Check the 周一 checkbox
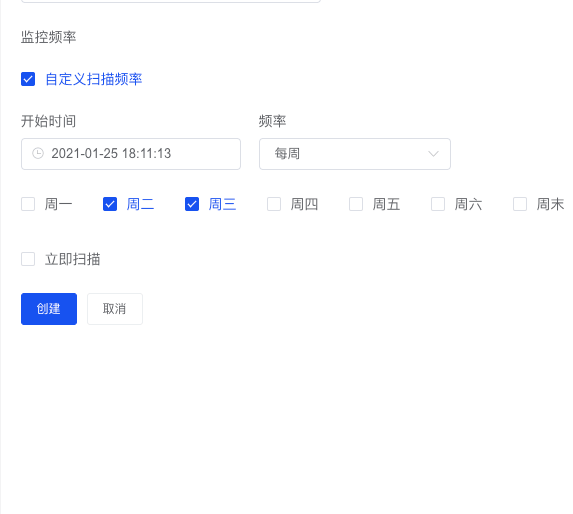The height and width of the screenshot is (514, 573). tap(28, 204)
